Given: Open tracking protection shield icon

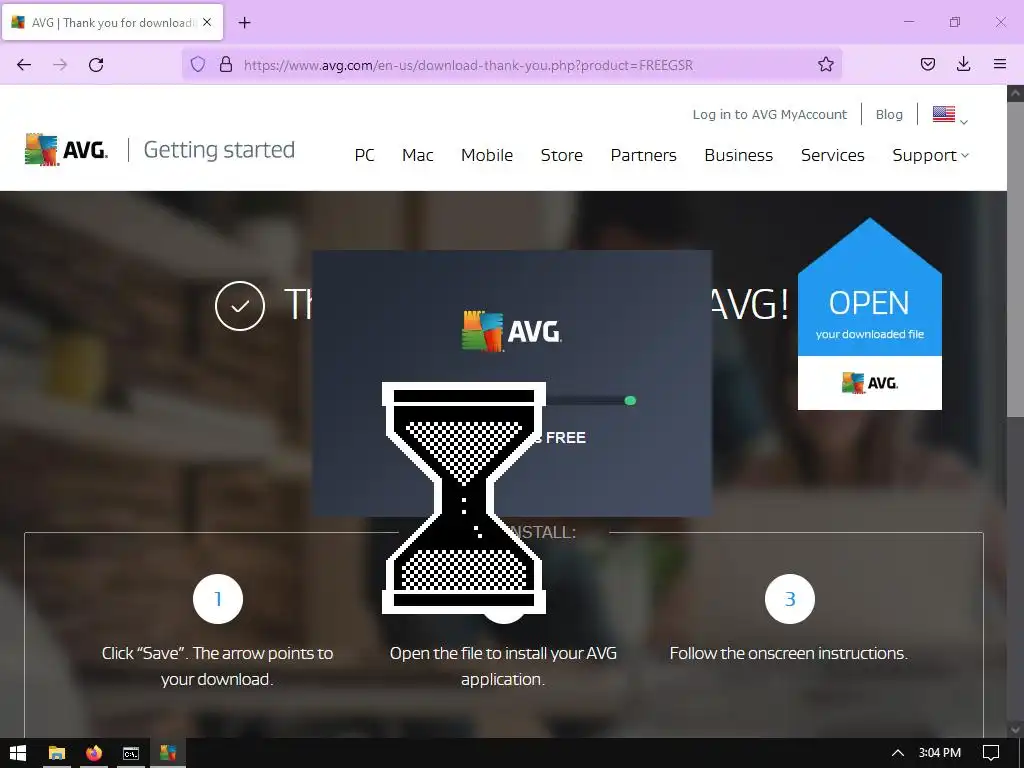Looking at the screenshot, I should (x=198, y=64).
